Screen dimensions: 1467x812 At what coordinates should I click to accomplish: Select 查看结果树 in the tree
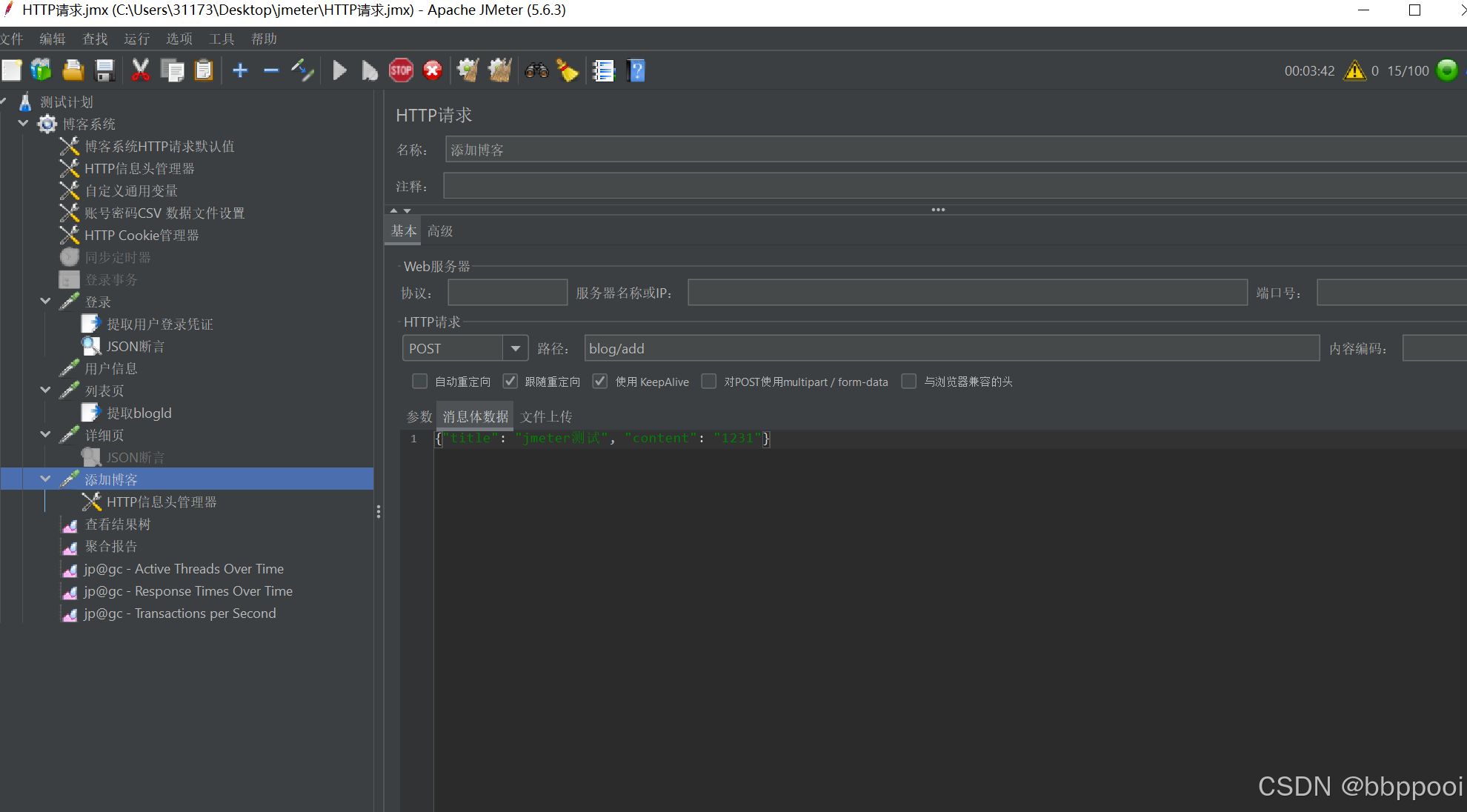click(117, 525)
